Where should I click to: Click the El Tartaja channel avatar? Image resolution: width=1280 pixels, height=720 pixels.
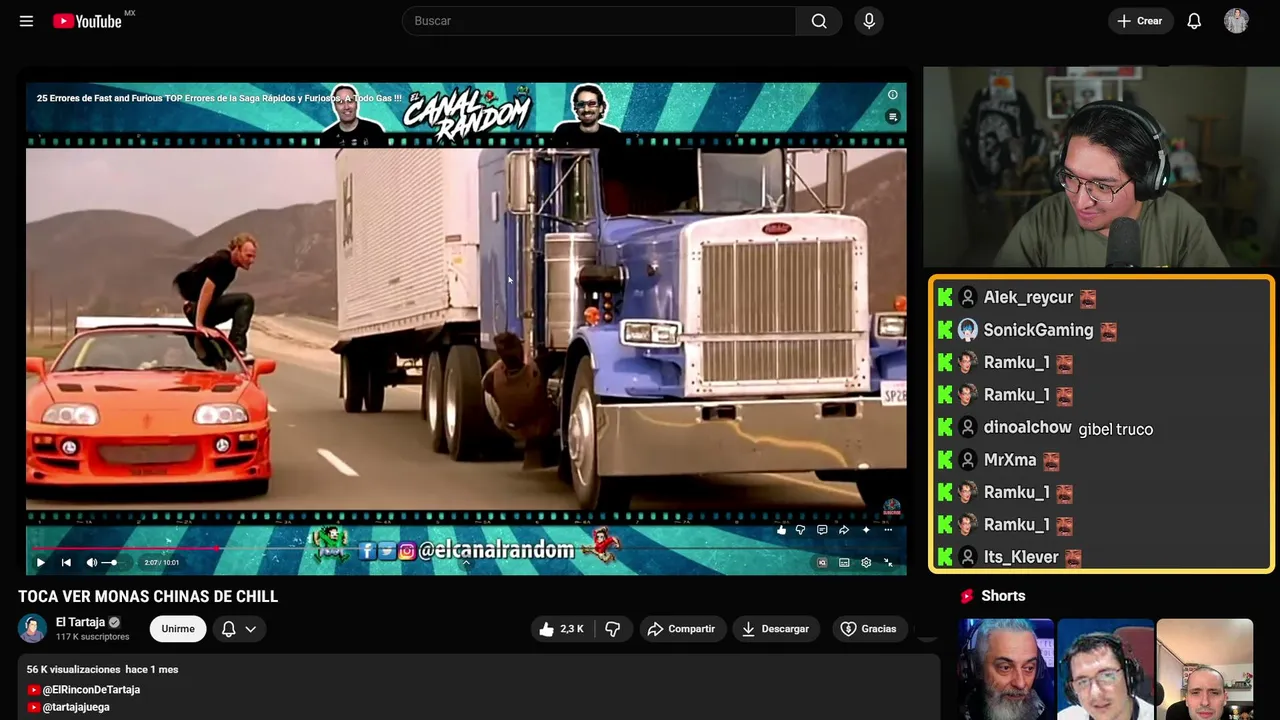click(x=33, y=628)
